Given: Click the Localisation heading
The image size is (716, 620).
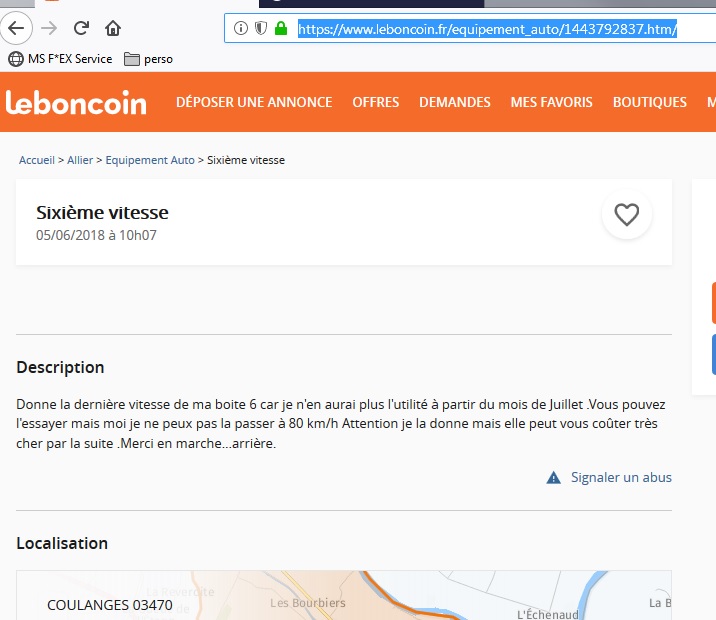Looking at the screenshot, I should click(x=62, y=543).
